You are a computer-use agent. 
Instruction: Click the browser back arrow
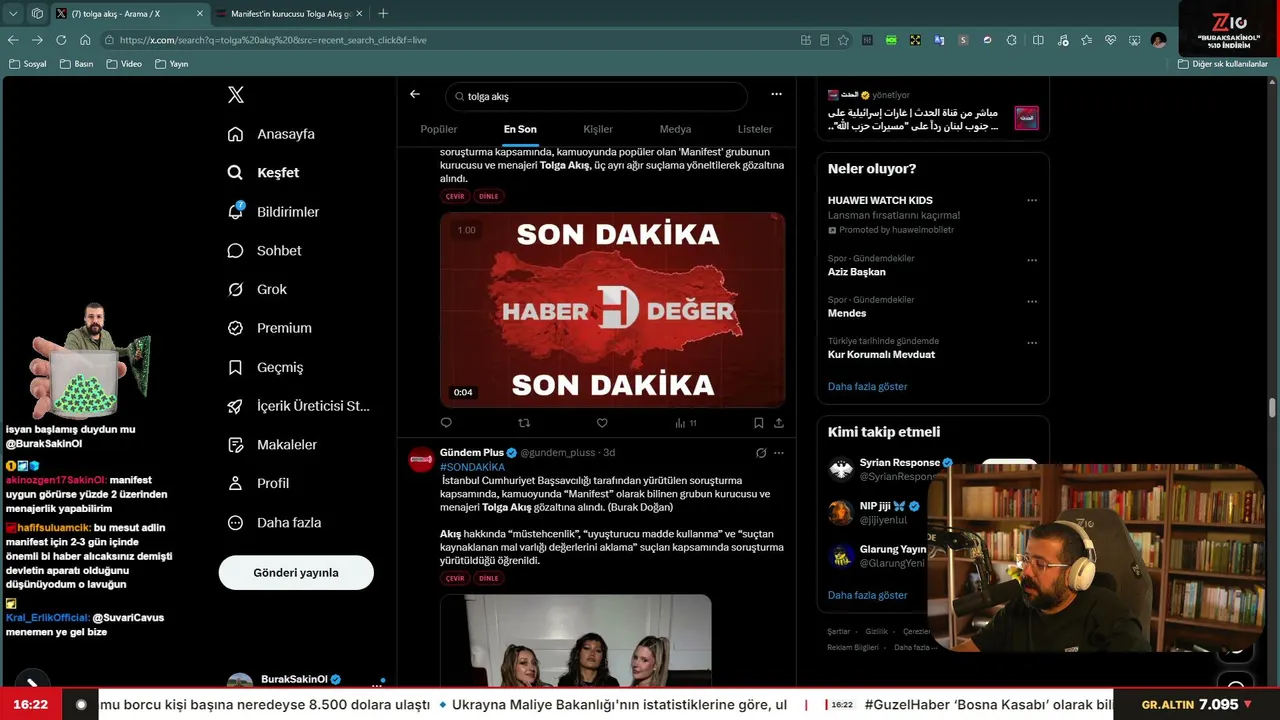pyautogui.click(x=13, y=40)
